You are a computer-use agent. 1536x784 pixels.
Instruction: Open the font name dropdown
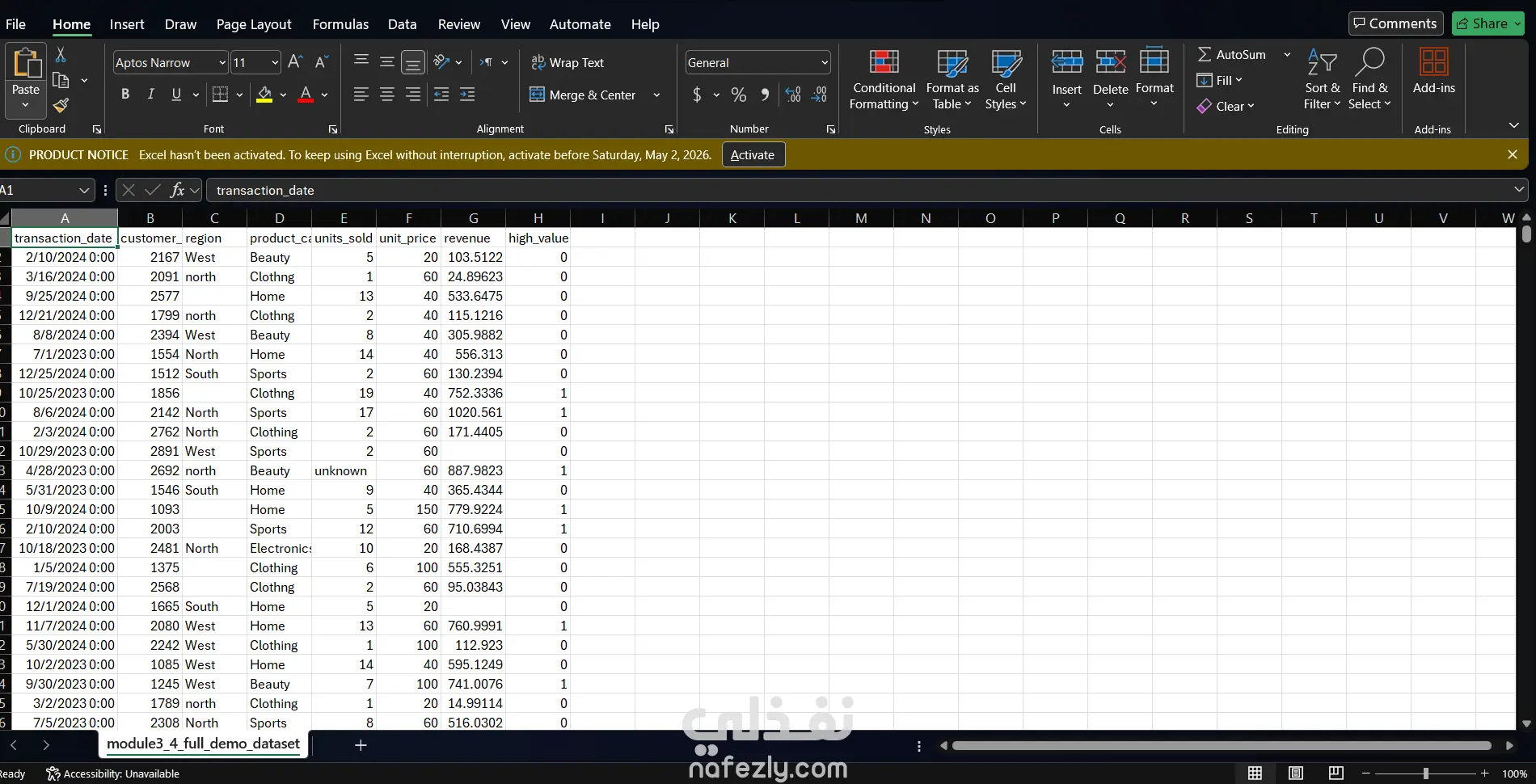[222, 62]
